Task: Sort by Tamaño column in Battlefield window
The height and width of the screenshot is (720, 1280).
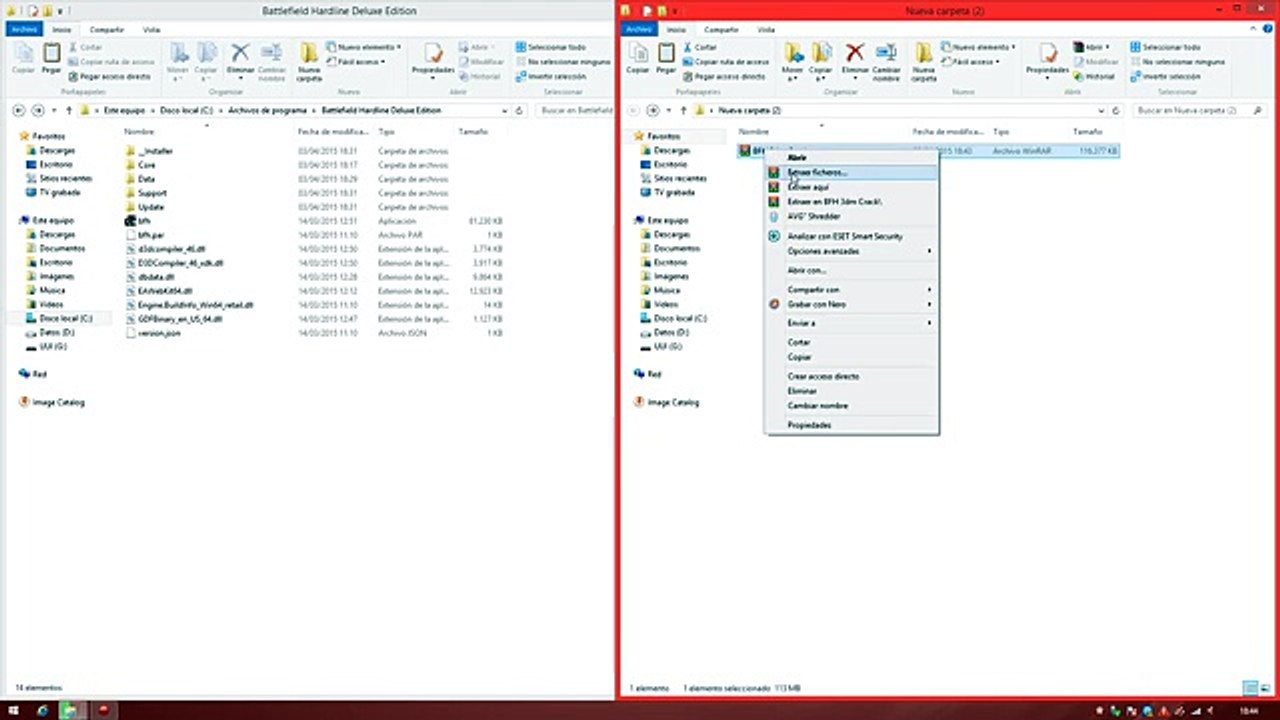Action: coord(473,131)
